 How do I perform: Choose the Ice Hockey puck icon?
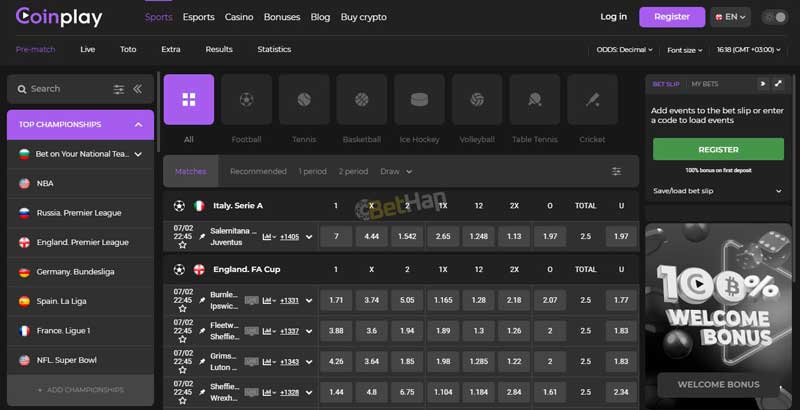(x=419, y=99)
